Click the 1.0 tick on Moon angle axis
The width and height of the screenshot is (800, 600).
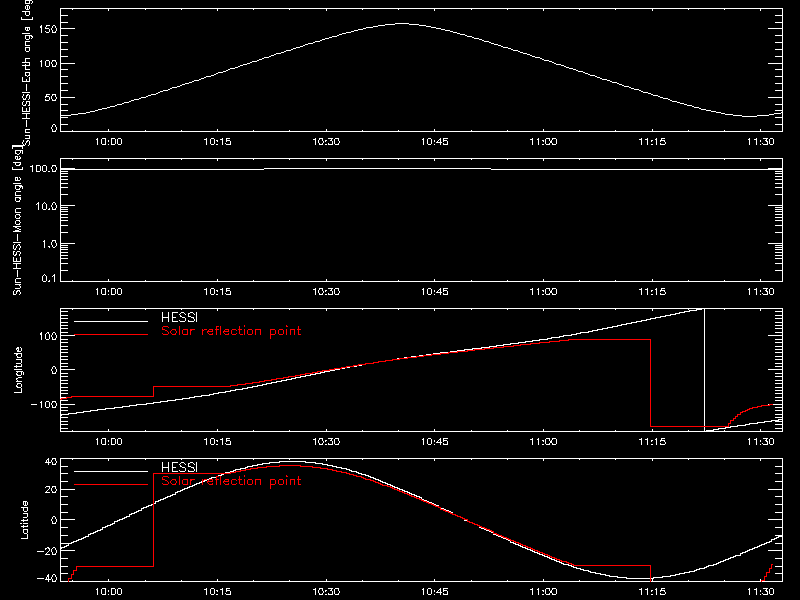click(49, 244)
